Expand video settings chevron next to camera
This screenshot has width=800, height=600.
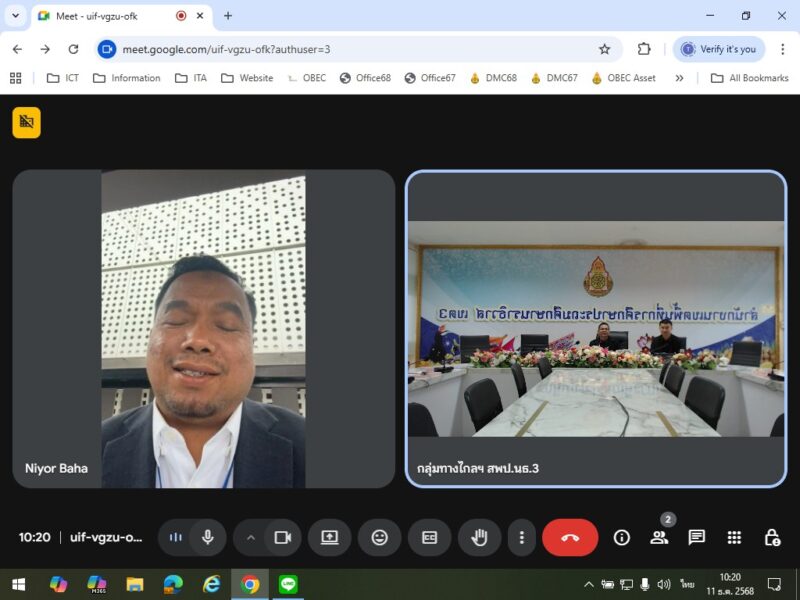coord(250,537)
